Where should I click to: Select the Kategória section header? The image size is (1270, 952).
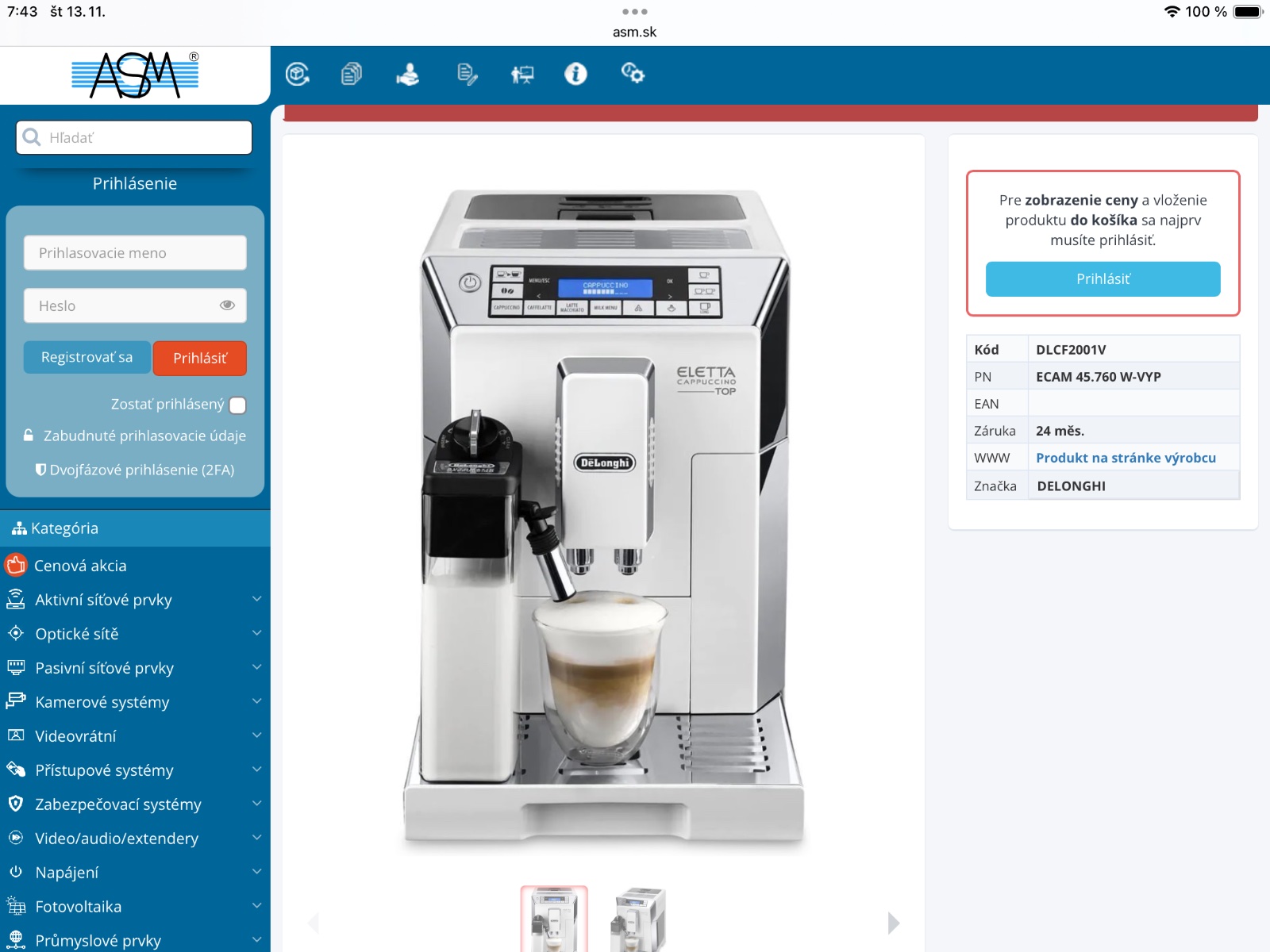64,528
